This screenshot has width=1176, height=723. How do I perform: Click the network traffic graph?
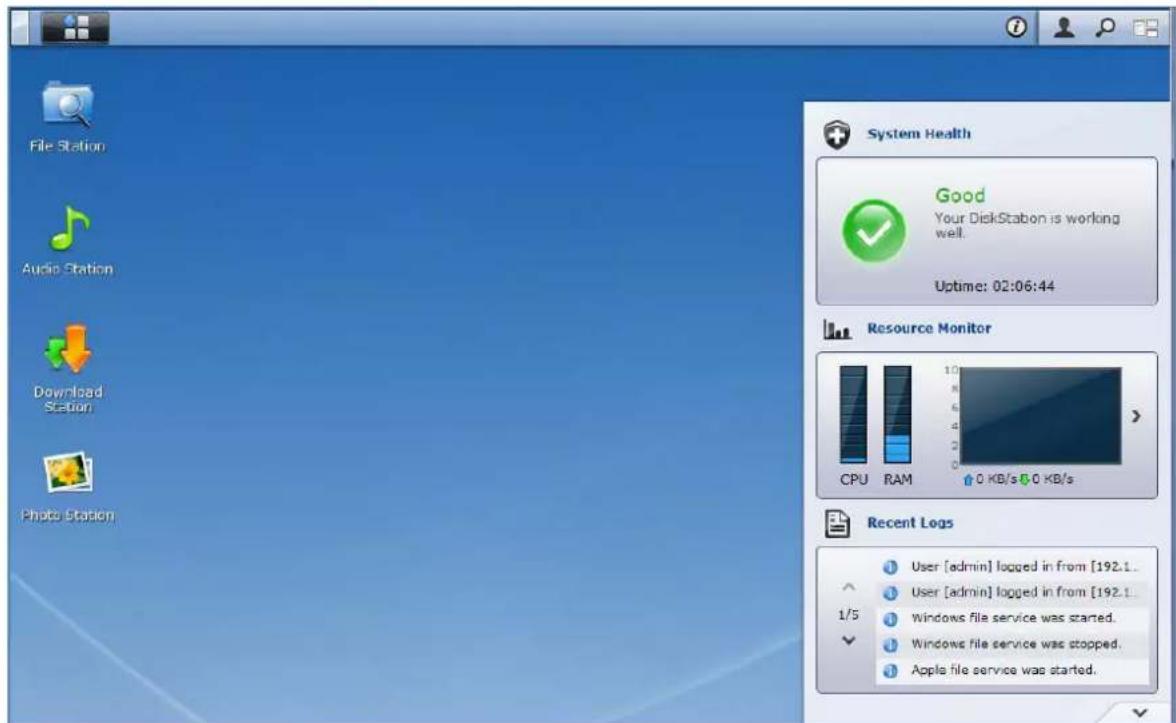(x=1041, y=416)
